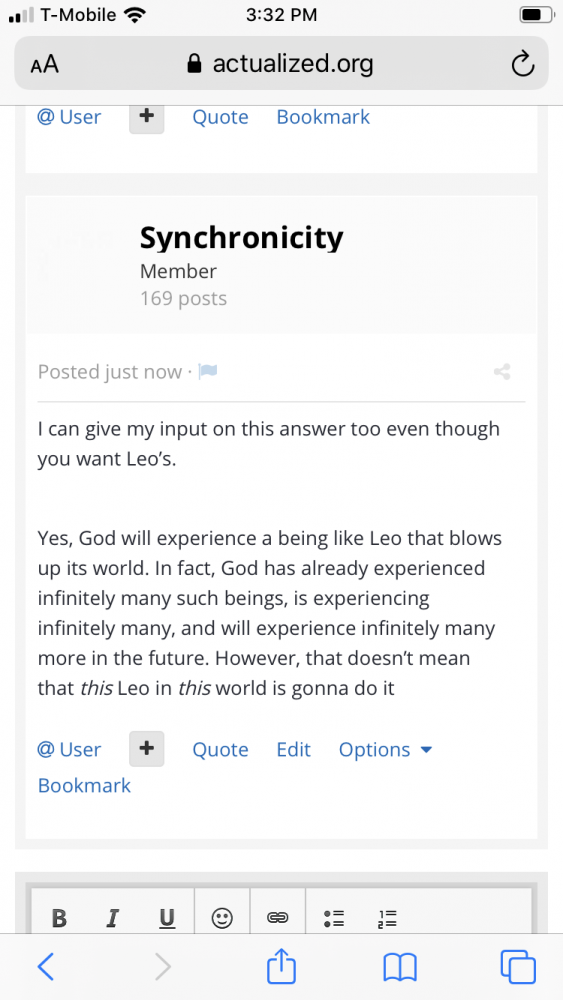The width and height of the screenshot is (563, 1000).
Task: Toggle italic formatting in editor
Action: tap(113, 918)
